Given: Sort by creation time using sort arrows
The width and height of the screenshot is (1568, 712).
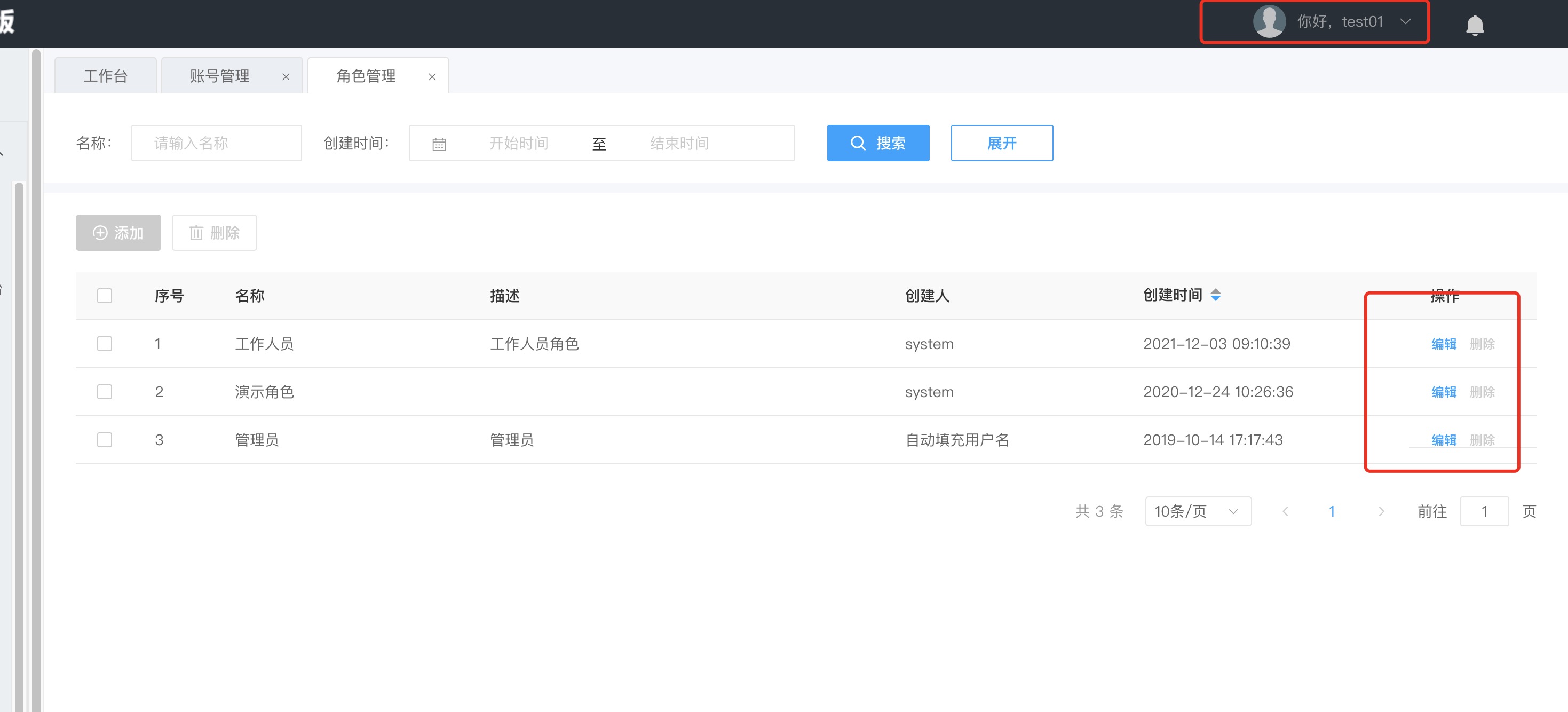Looking at the screenshot, I should click(1216, 295).
